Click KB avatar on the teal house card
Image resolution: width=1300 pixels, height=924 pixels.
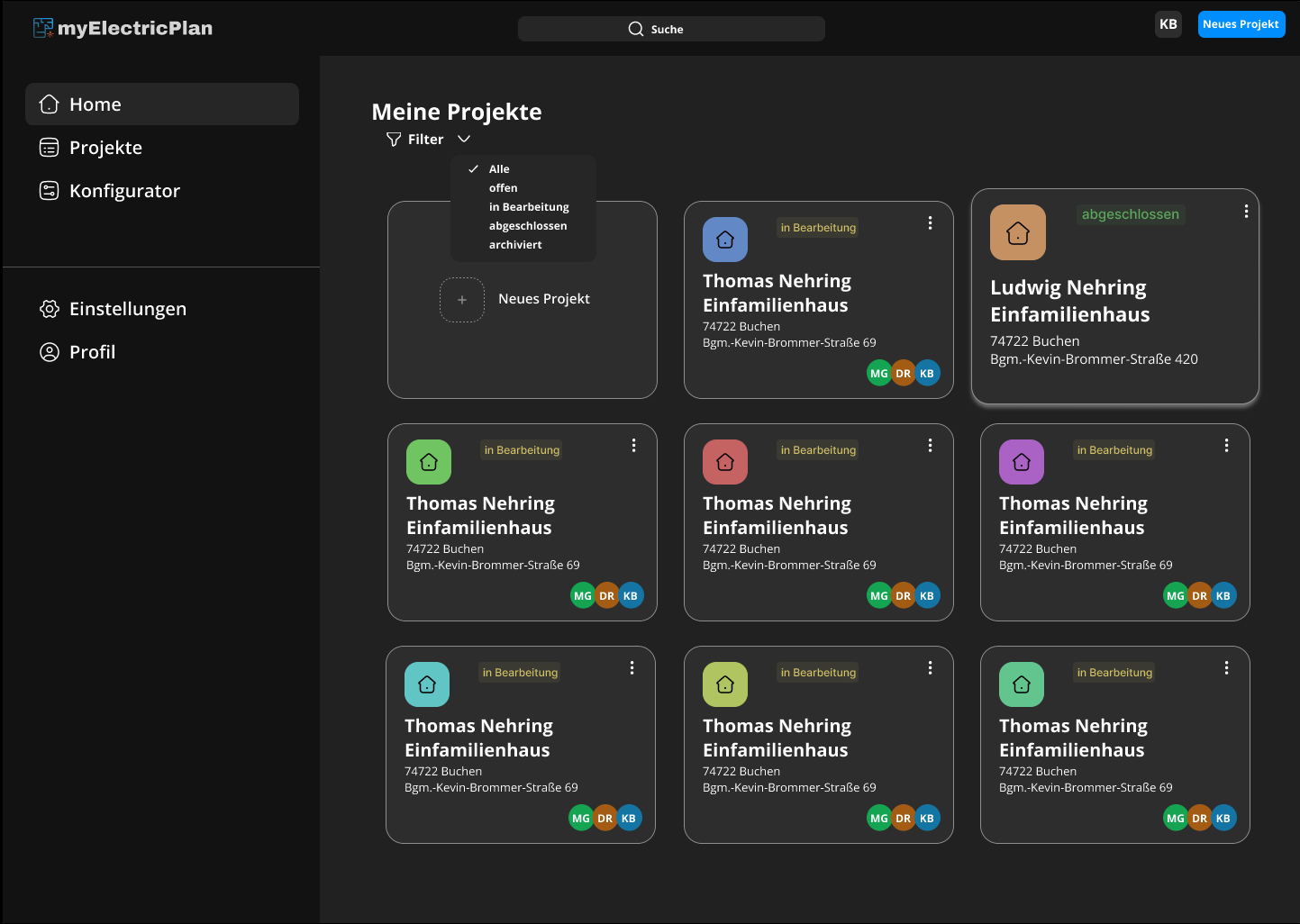(629, 818)
